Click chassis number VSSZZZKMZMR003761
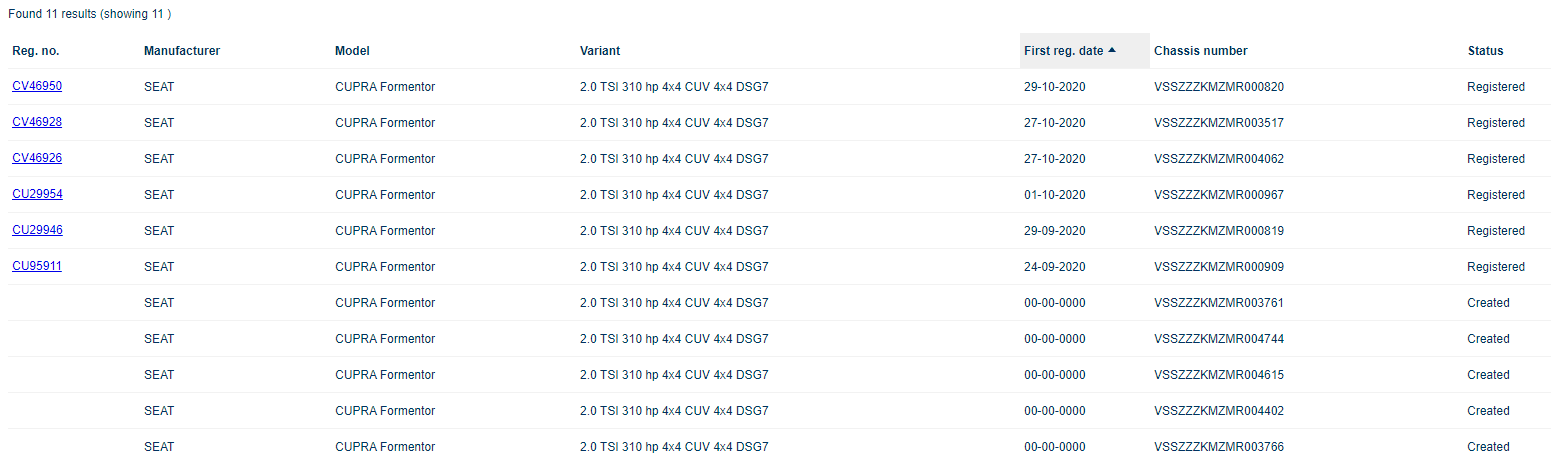Viewport: 1551px width, 471px height. (x=1218, y=303)
